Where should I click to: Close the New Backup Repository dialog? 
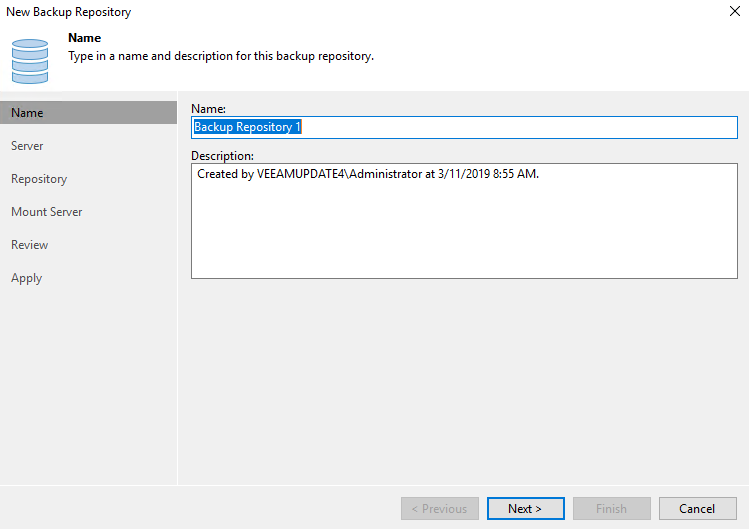(735, 12)
